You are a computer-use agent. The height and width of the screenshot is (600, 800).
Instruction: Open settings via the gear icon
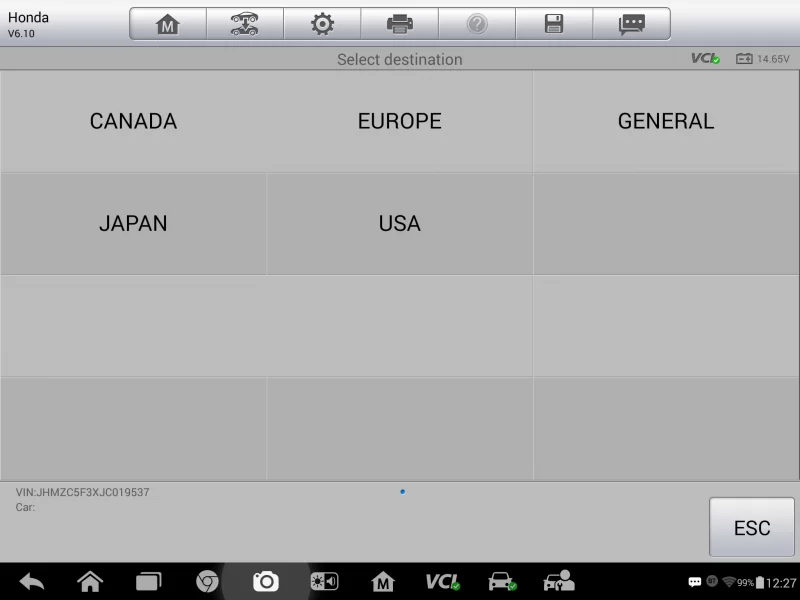(322, 24)
